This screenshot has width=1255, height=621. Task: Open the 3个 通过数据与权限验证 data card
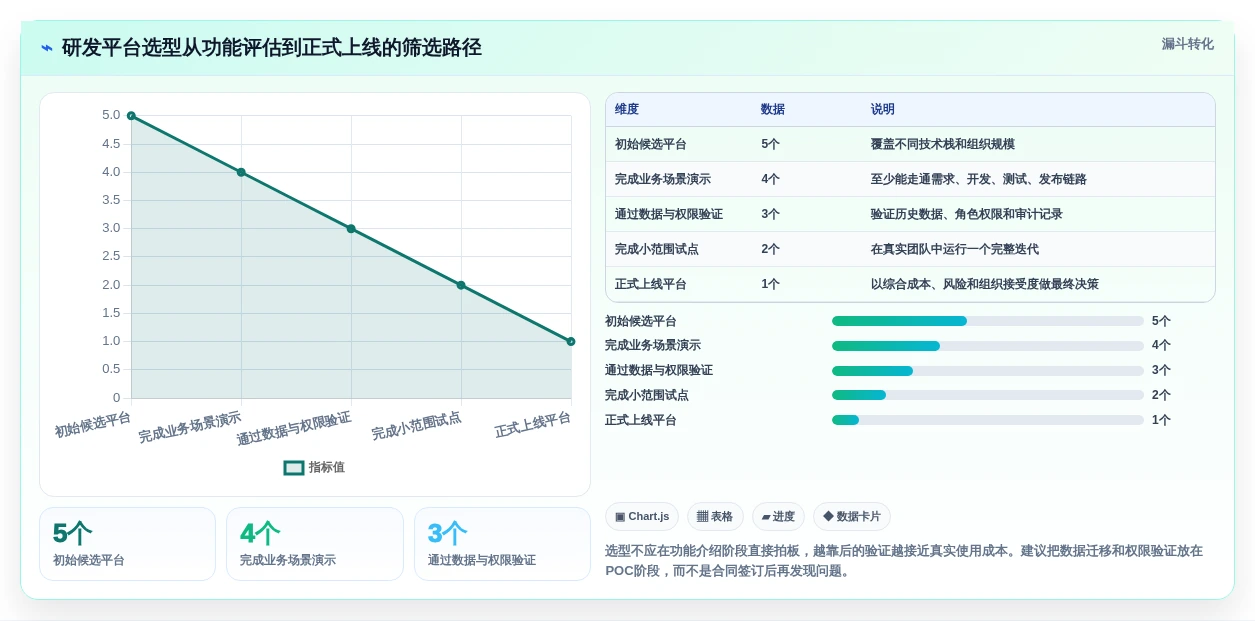tap(502, 544)
